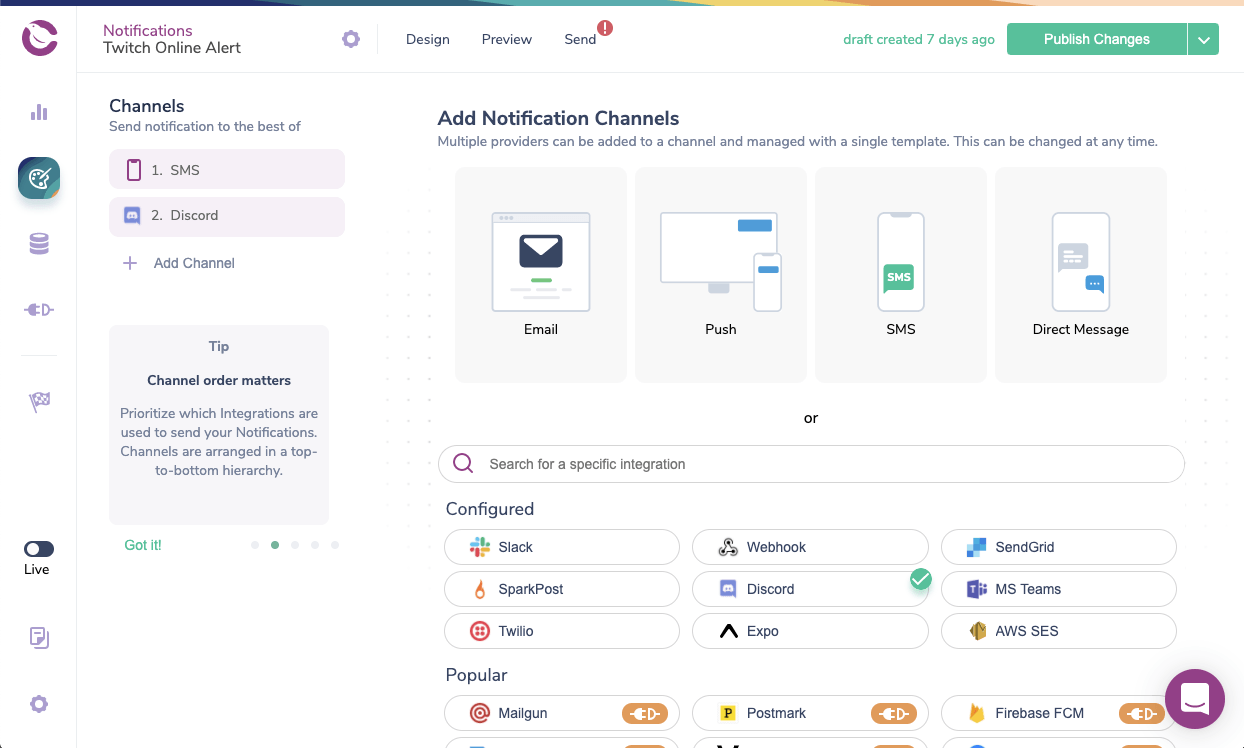1244x748 pixels.
Task: Click the Publish Changes button
Action: point(1096,39)
